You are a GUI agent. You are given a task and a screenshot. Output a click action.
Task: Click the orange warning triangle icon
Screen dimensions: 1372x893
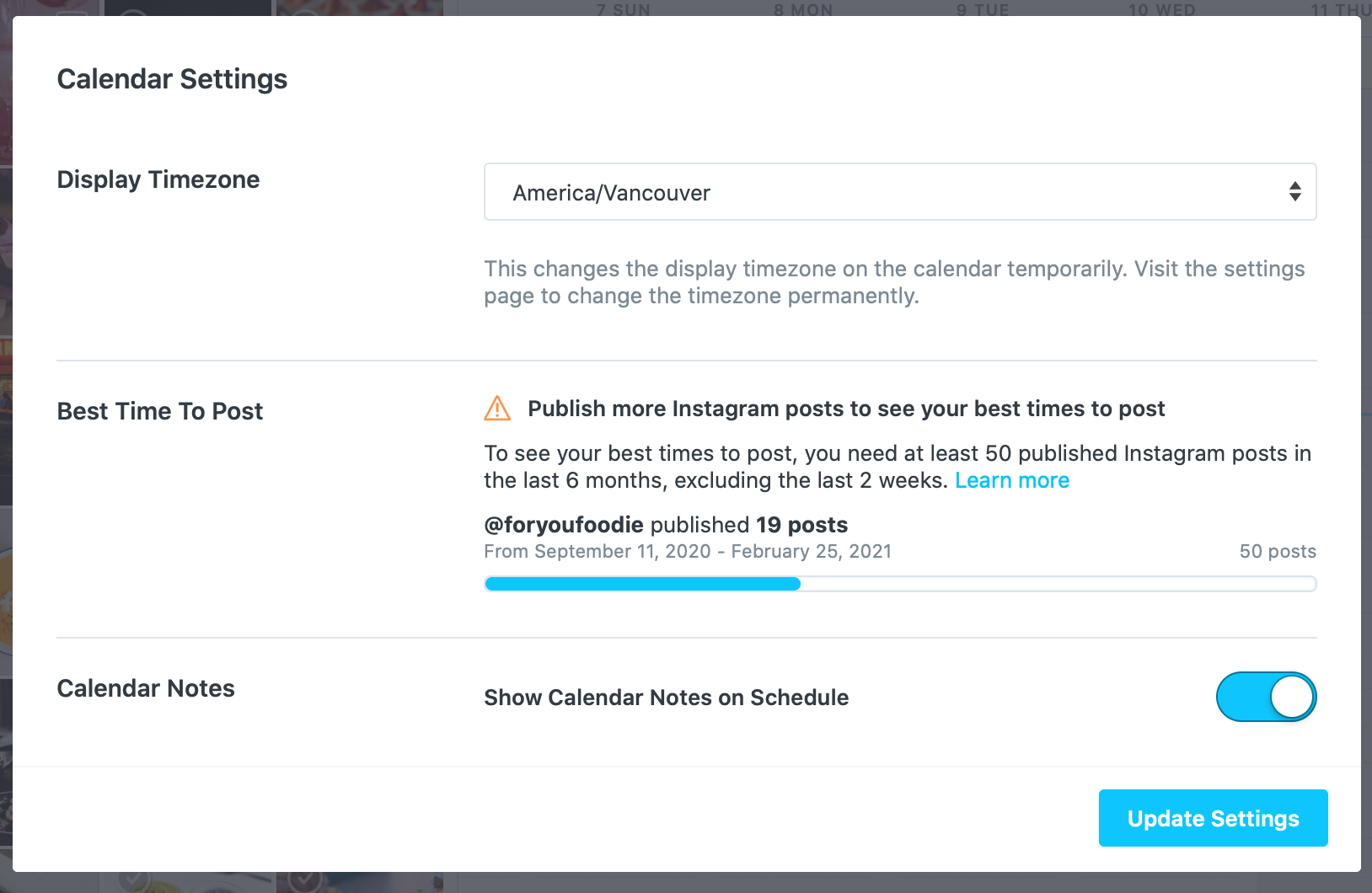click(x=497, y=409)
